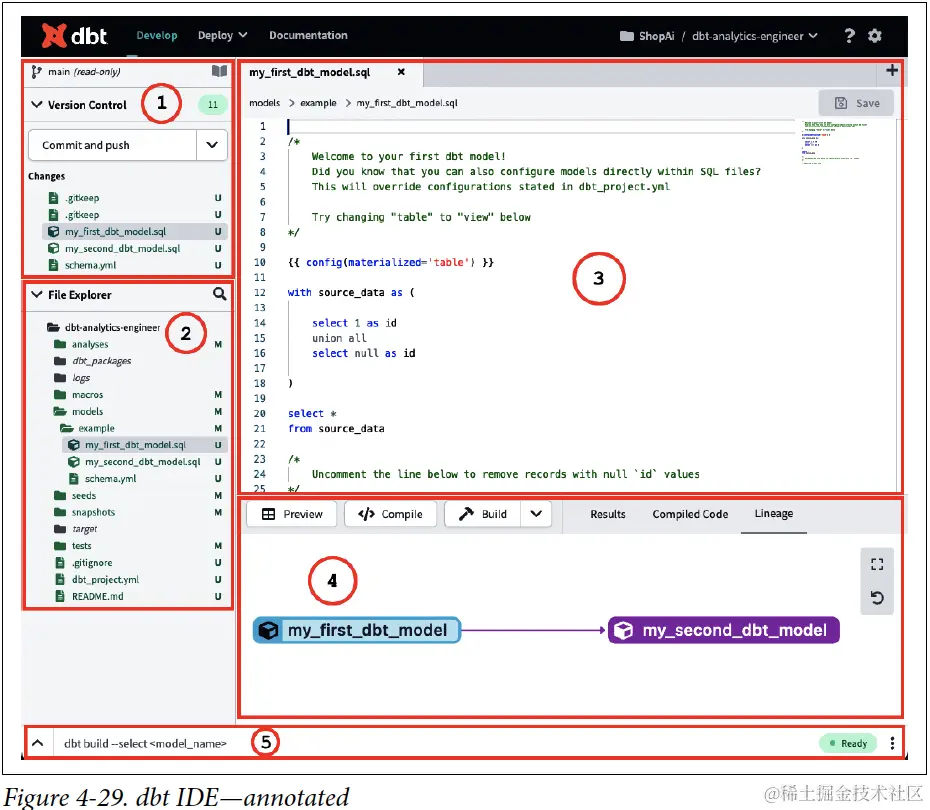
Task: Click the my_first_dbt_model lineage node
Action: tap(357, 630)
